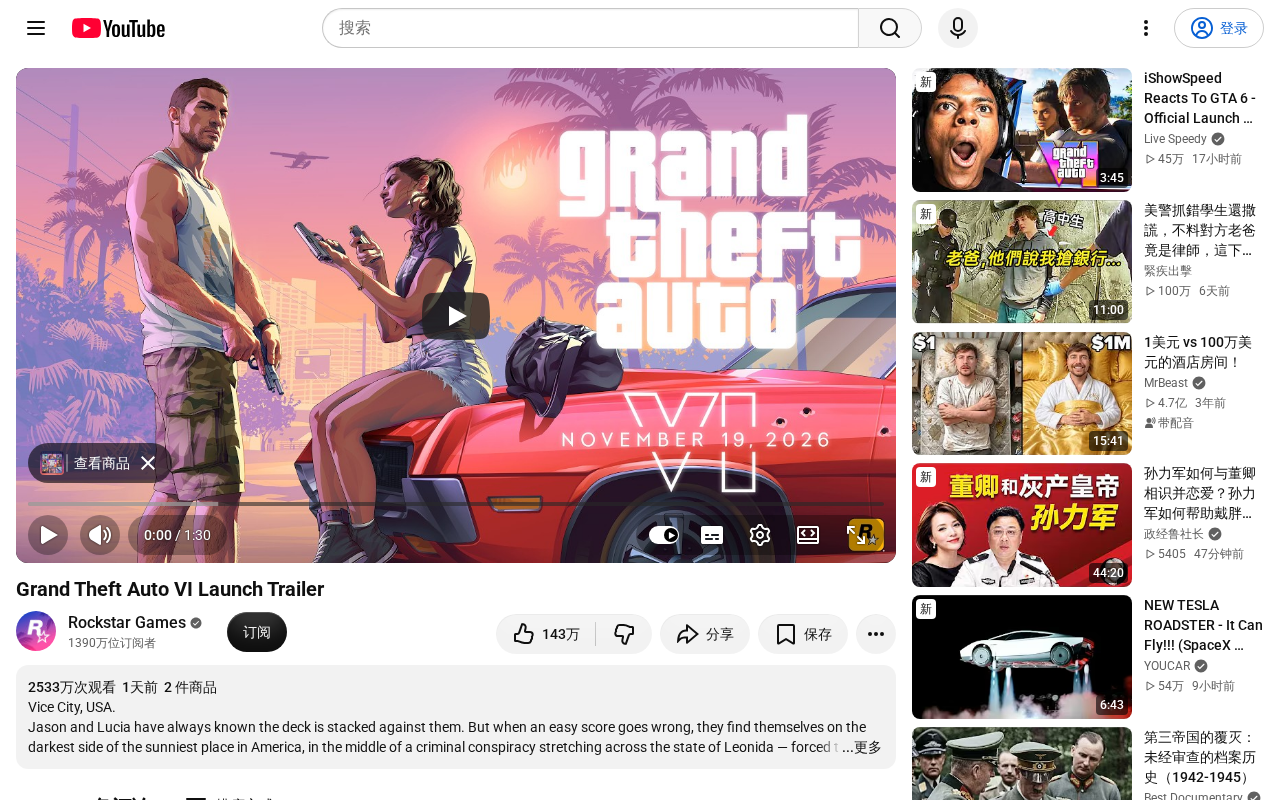Click the Grand Theft Auto VI Launch Trailer title
1280x800 pixels.
[x=170, y=589]
